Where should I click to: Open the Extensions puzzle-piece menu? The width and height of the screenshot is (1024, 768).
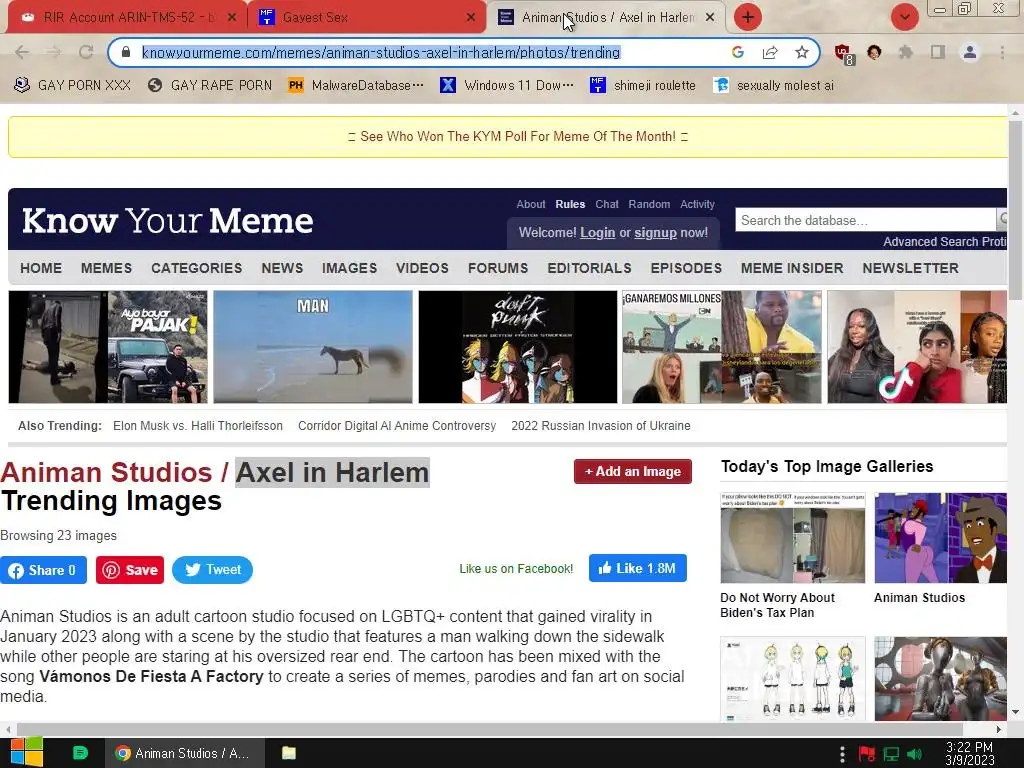click(906, 52)
